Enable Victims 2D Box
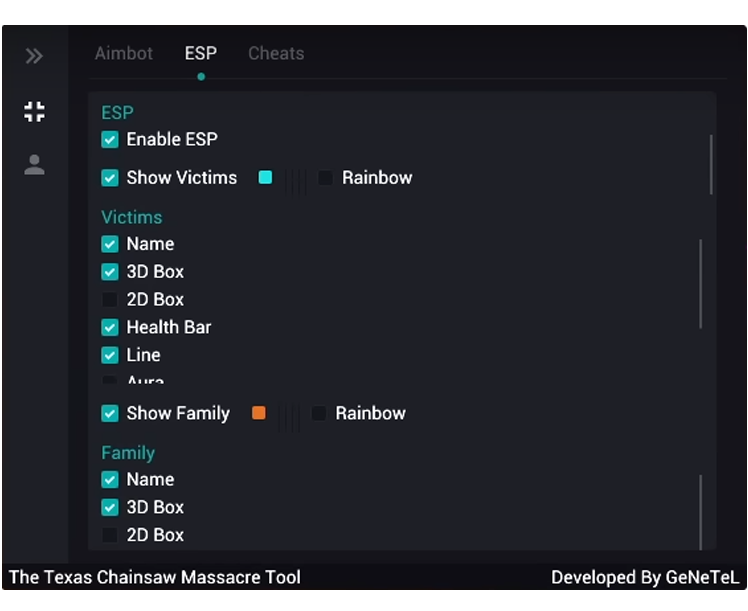 (110, 300)
